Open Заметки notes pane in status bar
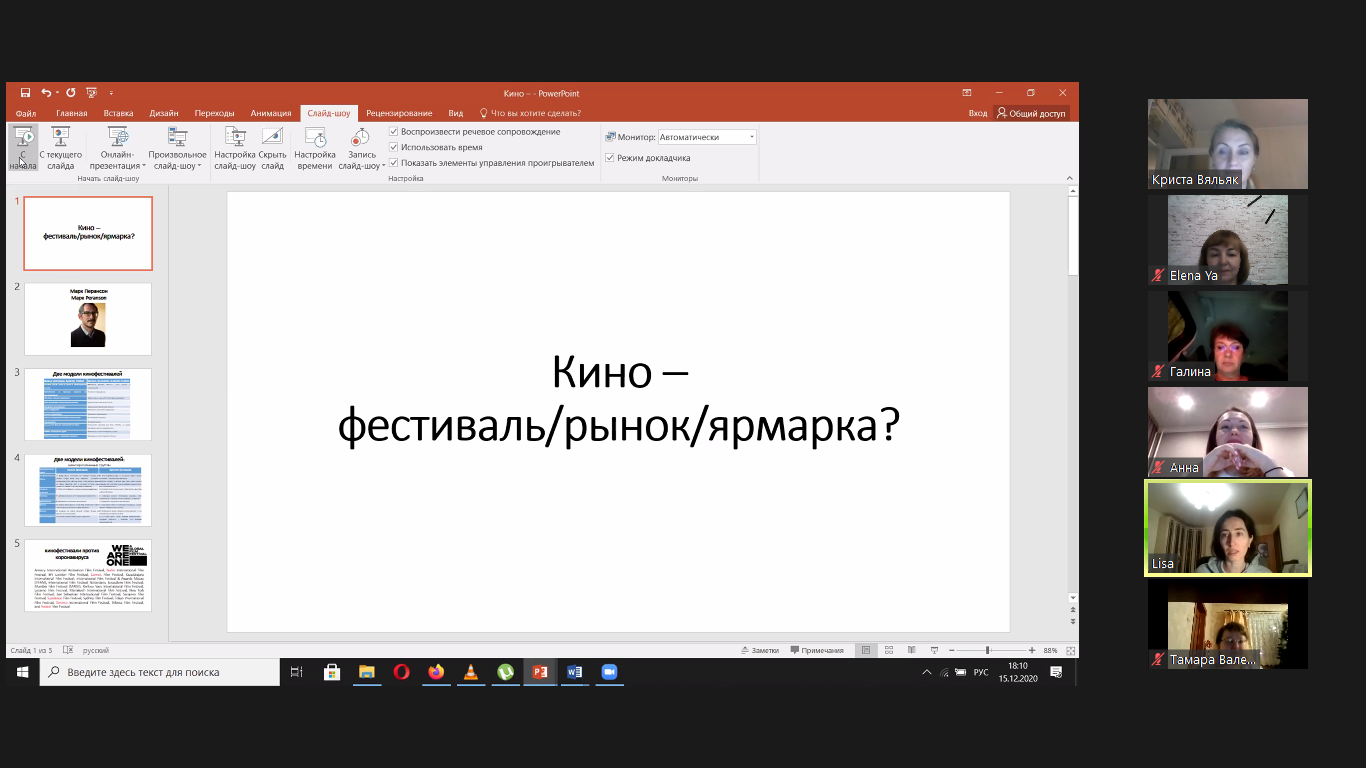Screen dimensions: 1366x768 pyautogui.click(x=759, y=650)
